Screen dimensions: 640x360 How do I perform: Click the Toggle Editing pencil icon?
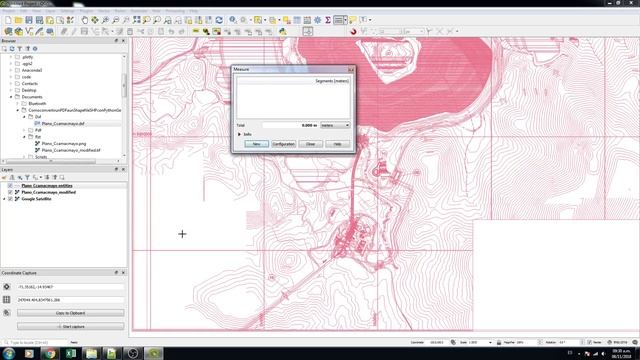(x=74, y=31)
